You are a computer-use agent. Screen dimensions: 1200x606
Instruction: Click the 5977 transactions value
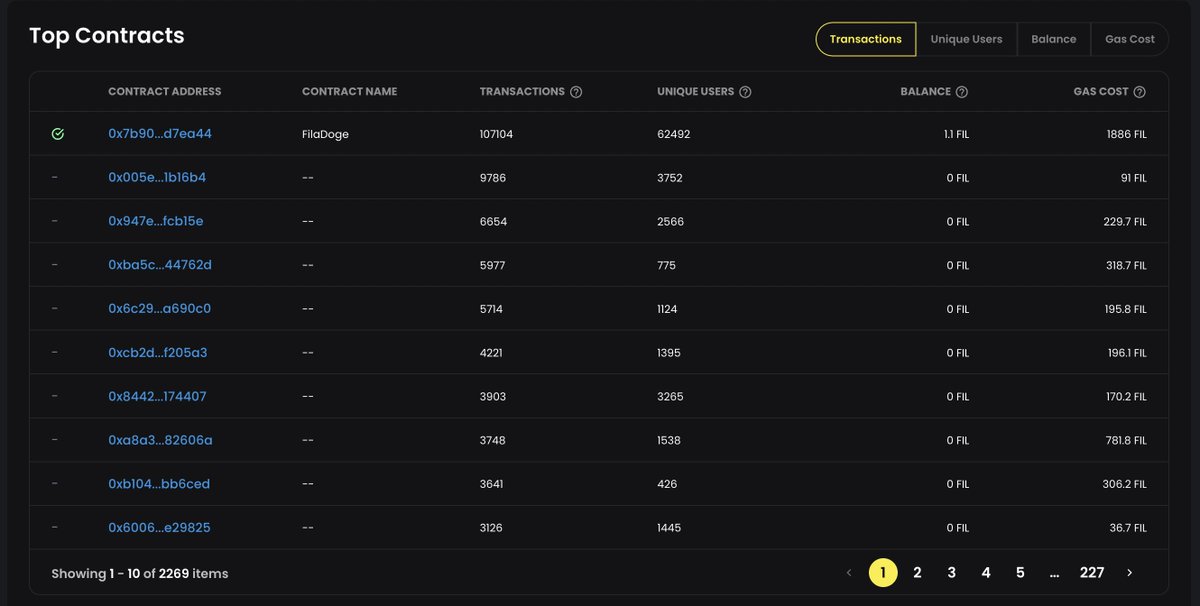493,266
